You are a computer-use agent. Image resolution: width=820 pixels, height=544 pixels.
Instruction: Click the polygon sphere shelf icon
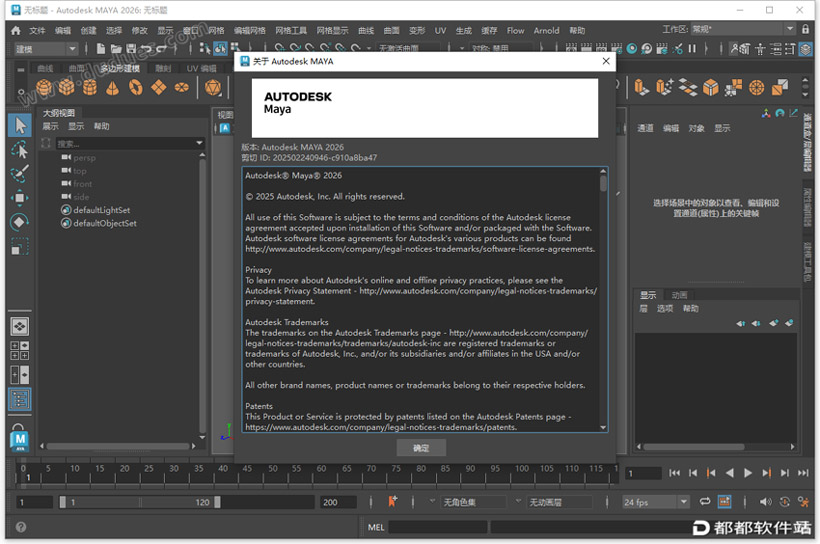coord(44,87)
